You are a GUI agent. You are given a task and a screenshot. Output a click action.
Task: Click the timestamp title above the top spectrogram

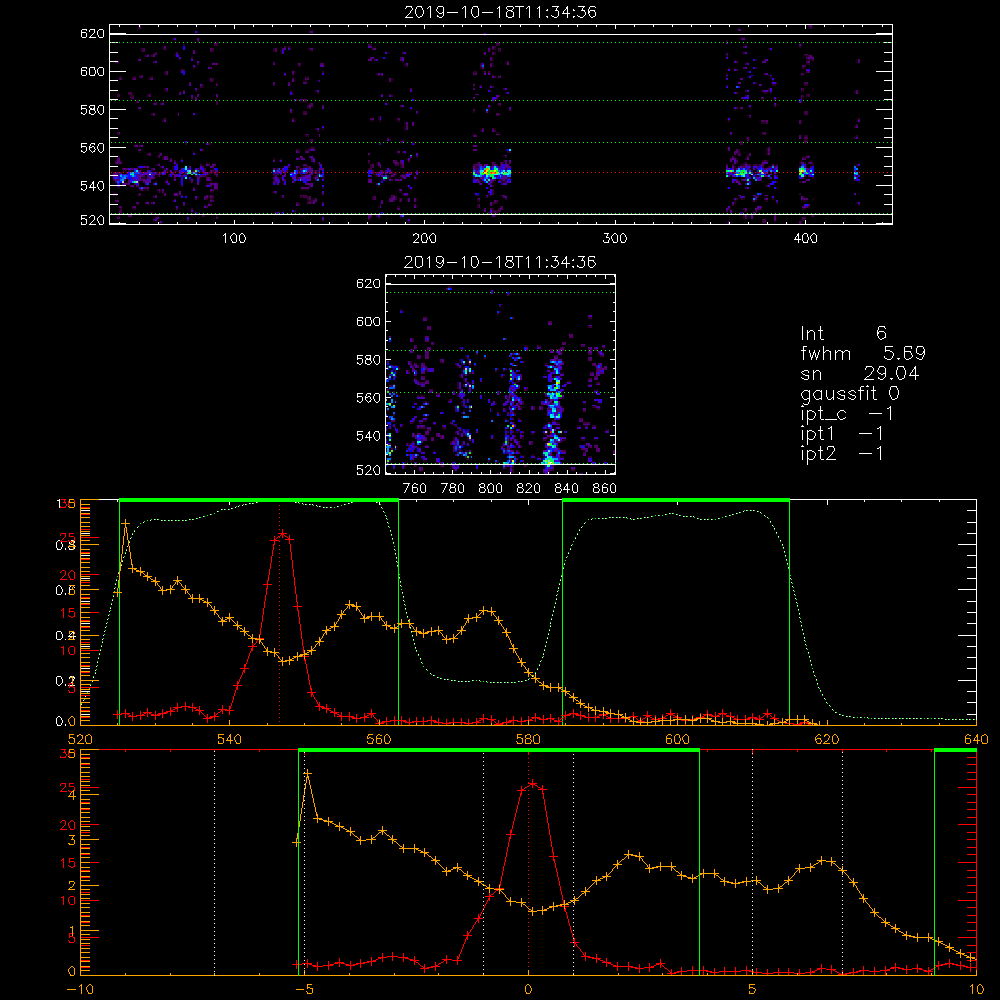501,12
